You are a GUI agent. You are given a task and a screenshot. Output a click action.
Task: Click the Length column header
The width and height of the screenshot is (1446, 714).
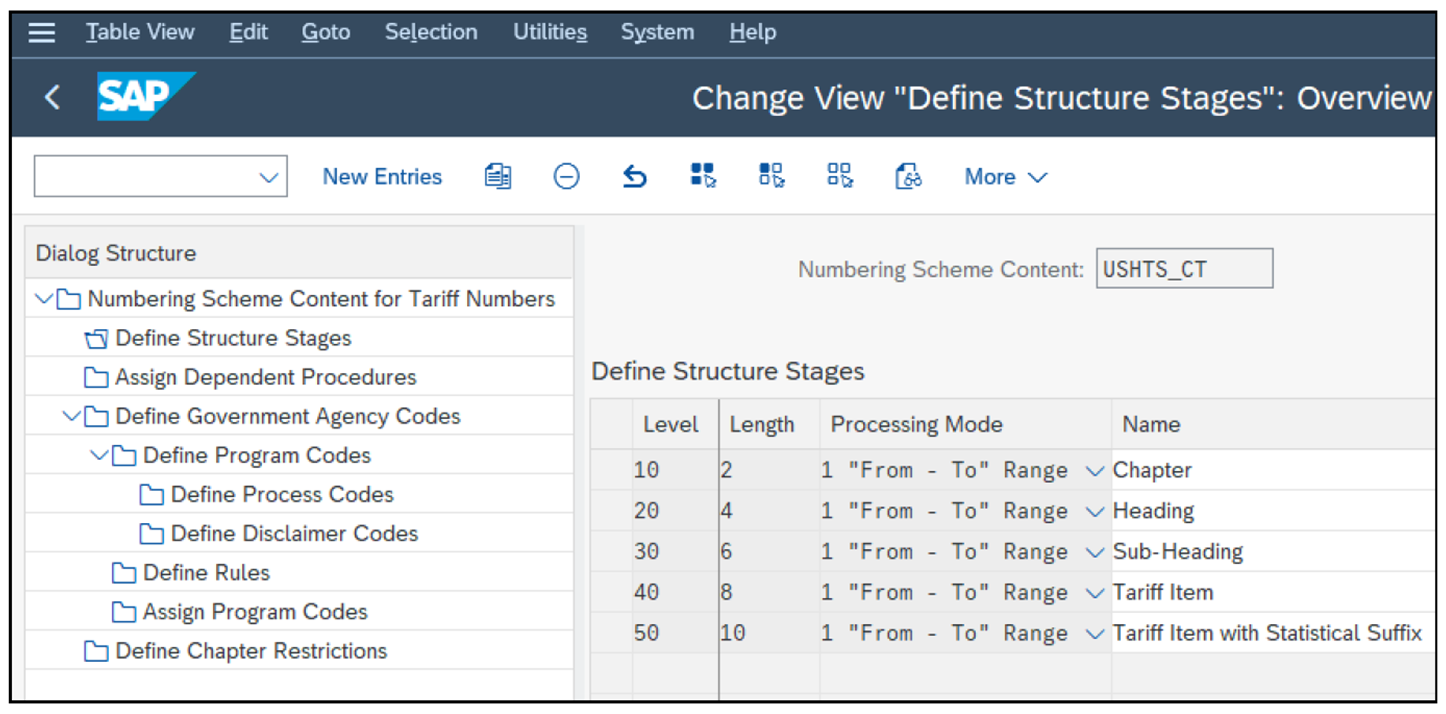point(769,425)
